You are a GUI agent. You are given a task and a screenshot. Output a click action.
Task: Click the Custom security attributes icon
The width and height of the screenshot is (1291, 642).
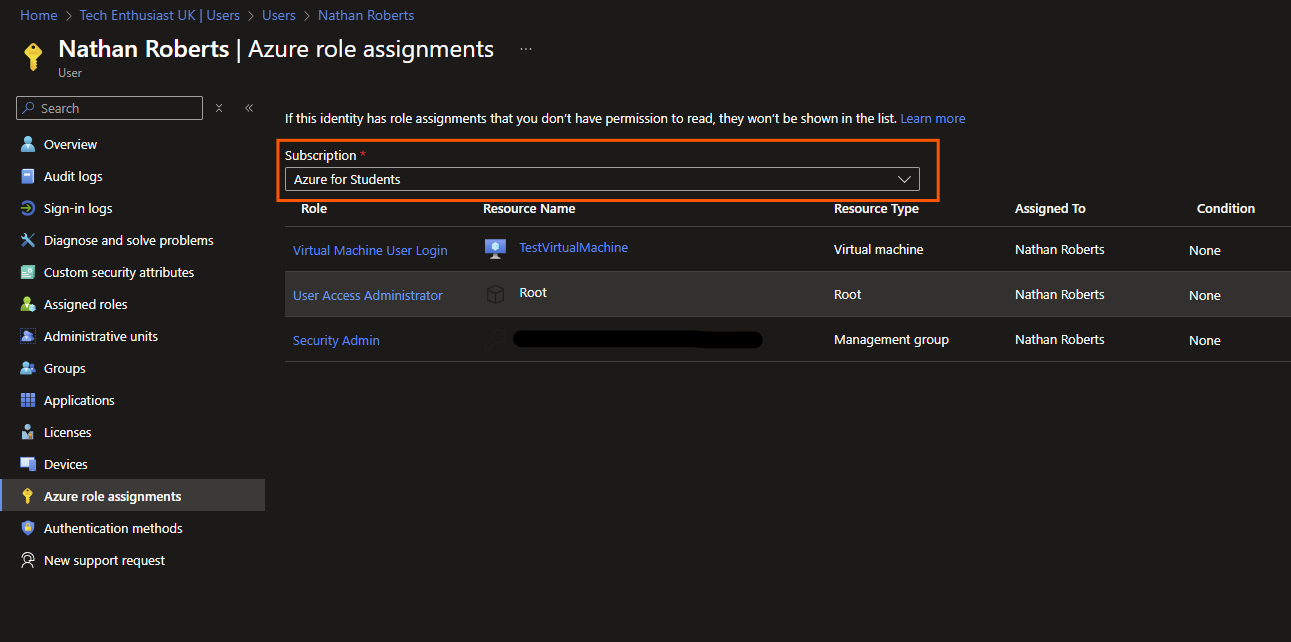point(28,272)
